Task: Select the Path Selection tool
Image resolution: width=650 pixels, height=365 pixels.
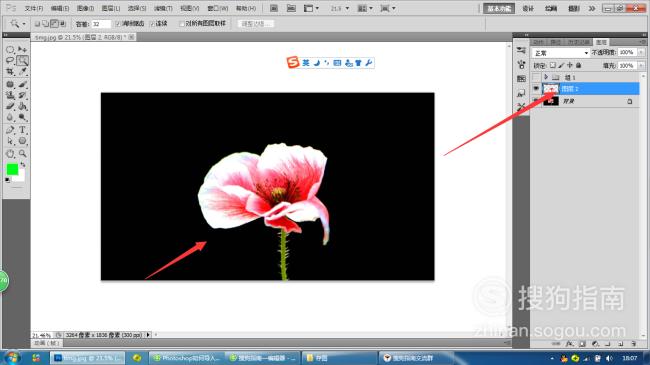Action: pos(10,141)
